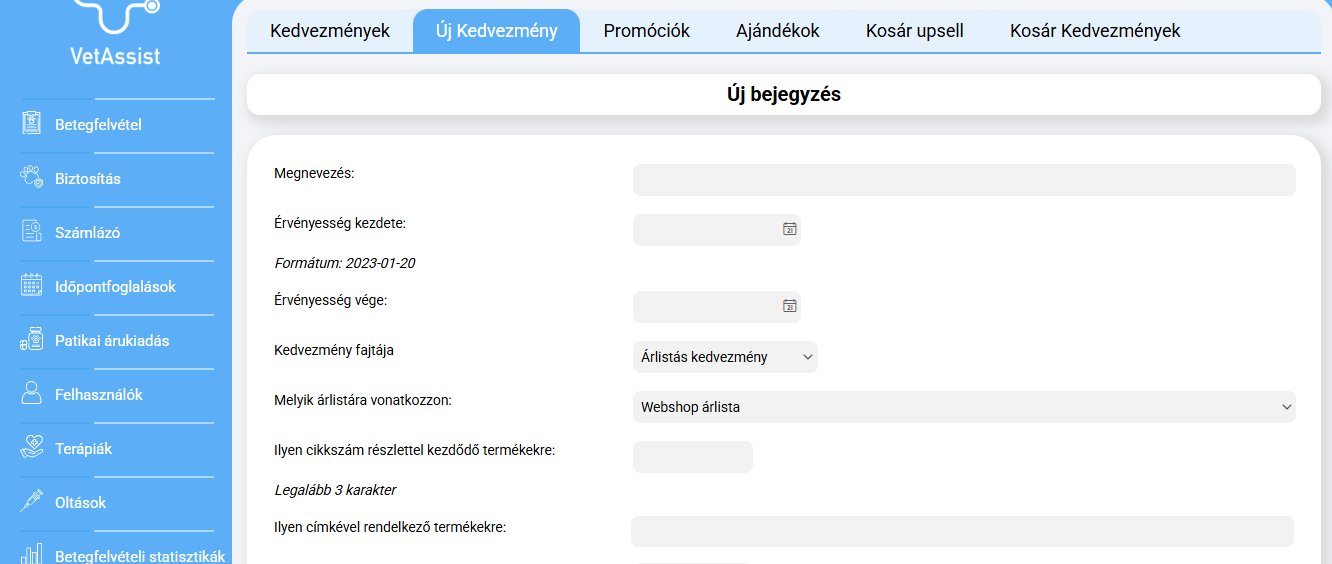Click the Új bejegyzés heading
The height and width of the screenshot is (564, 1332).
coord(784,95)
